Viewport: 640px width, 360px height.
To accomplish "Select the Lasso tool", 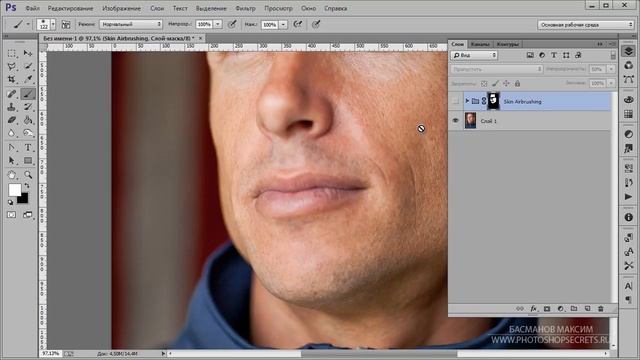I will coord(11,66).
